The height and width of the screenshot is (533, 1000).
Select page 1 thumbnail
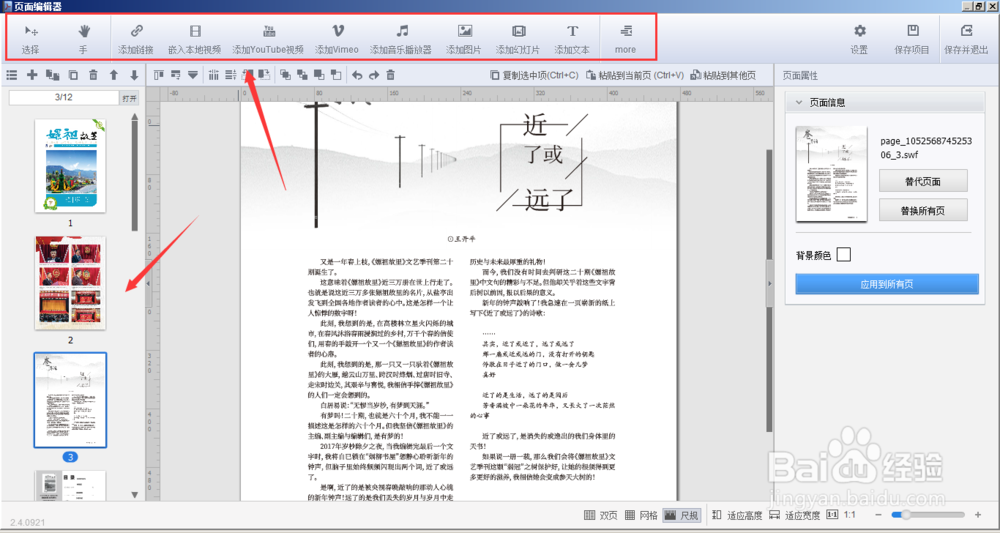(70, 166)
